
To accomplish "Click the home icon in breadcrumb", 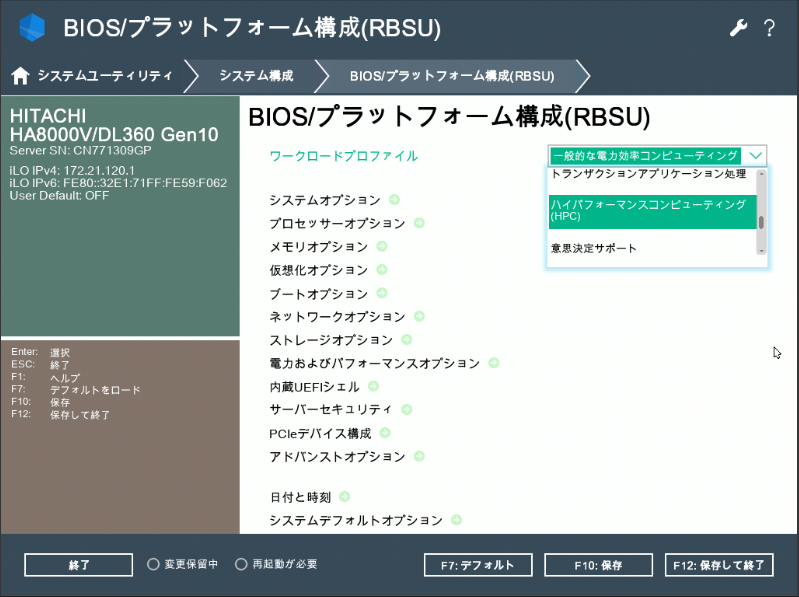I will coord(20,76).
